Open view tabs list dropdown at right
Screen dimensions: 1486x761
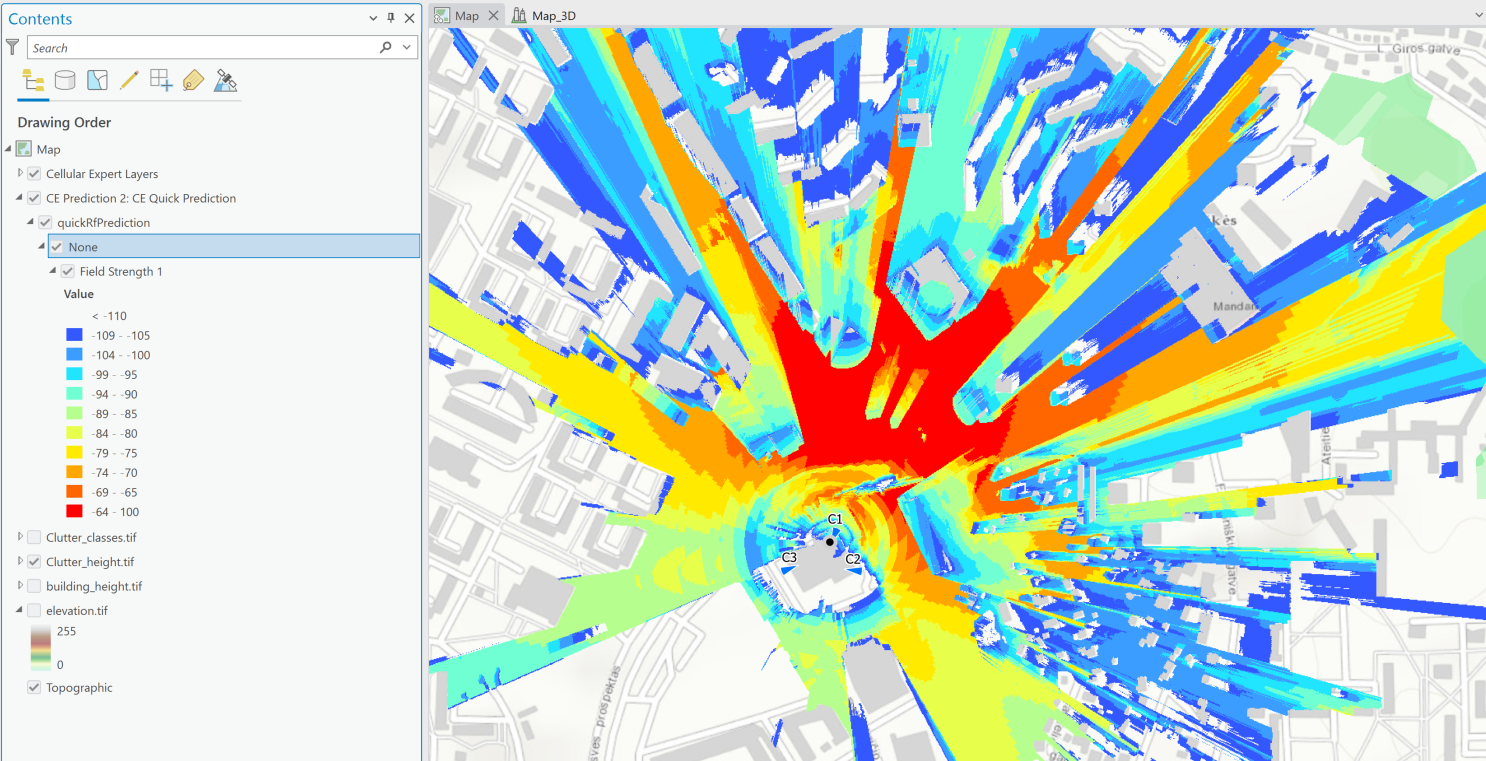[1479, 15]
